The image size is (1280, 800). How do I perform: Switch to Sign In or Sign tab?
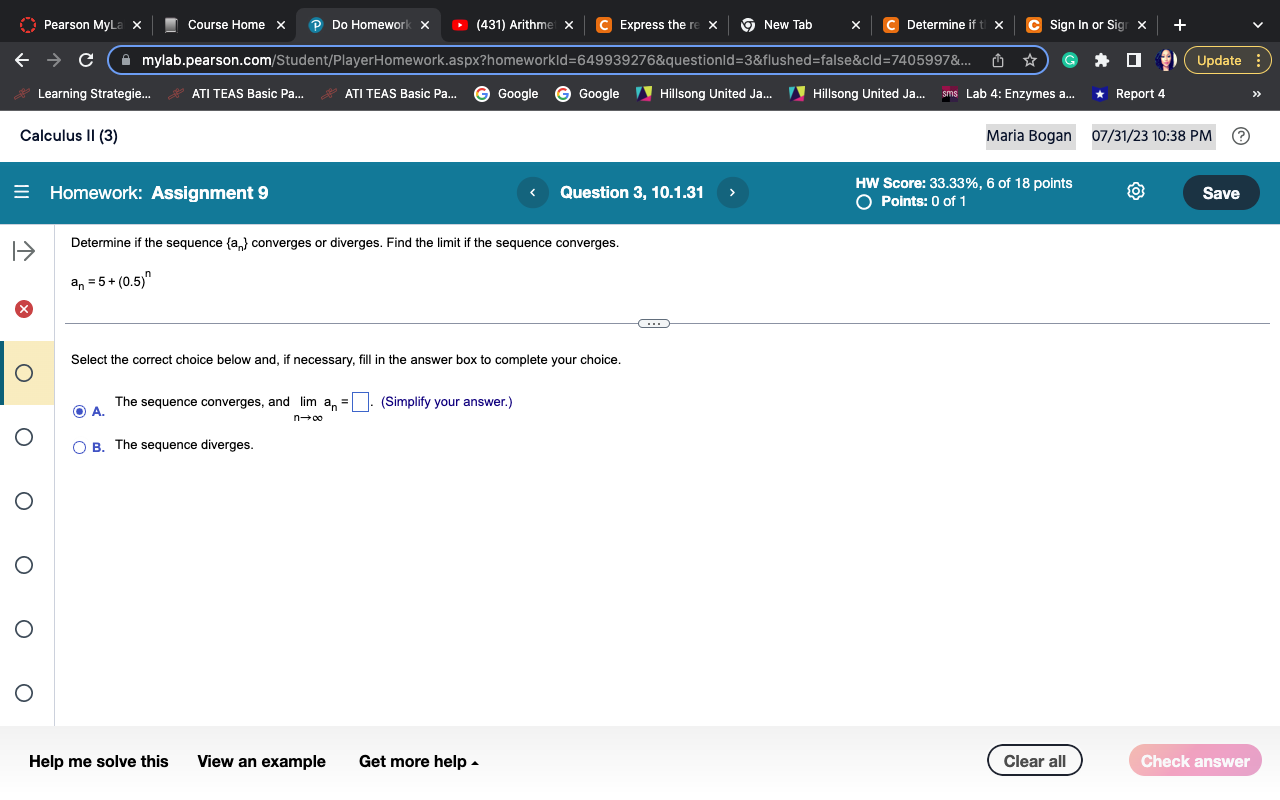[x=1085, y=25]
